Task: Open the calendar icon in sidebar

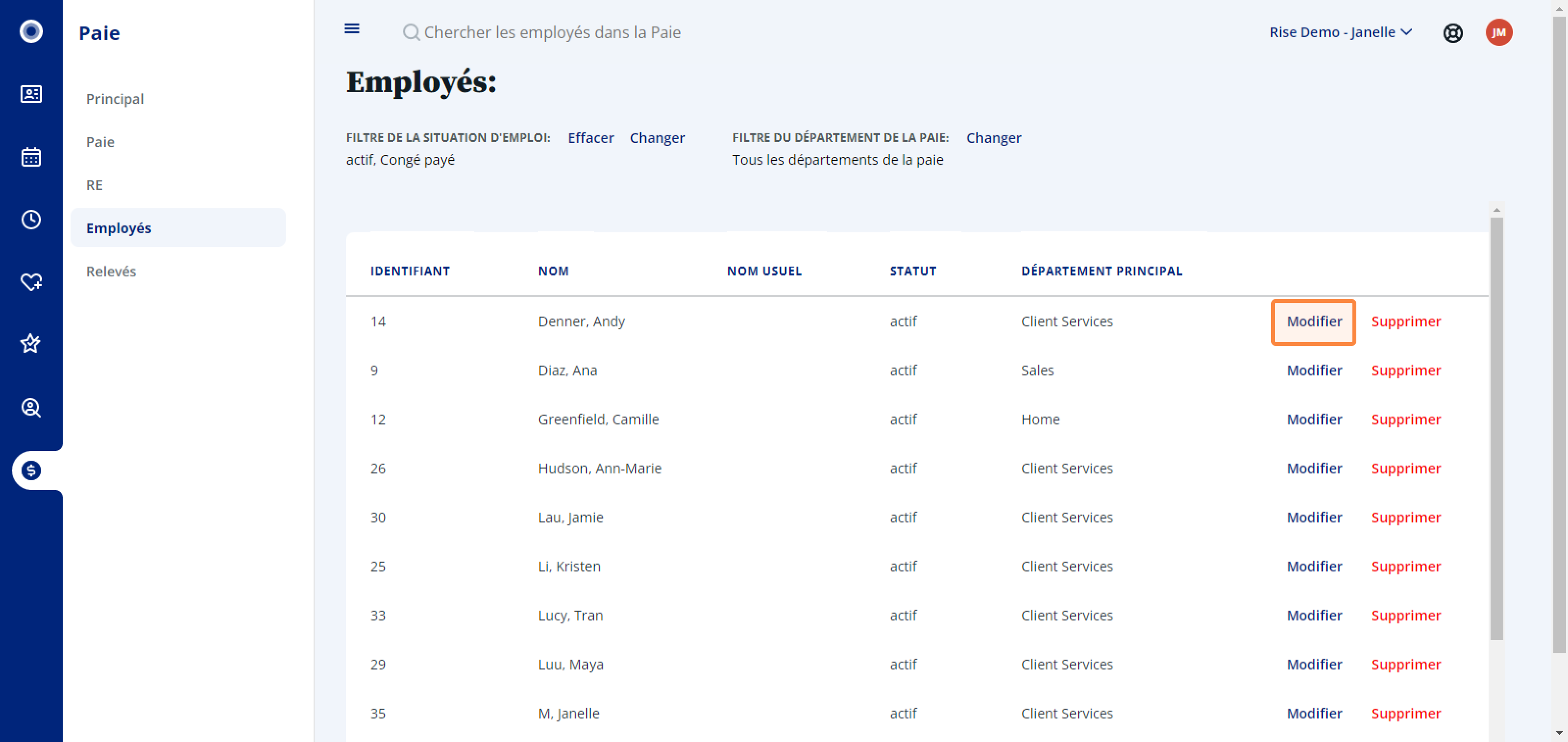Action: pyautogui.click(x=31, y=157)
